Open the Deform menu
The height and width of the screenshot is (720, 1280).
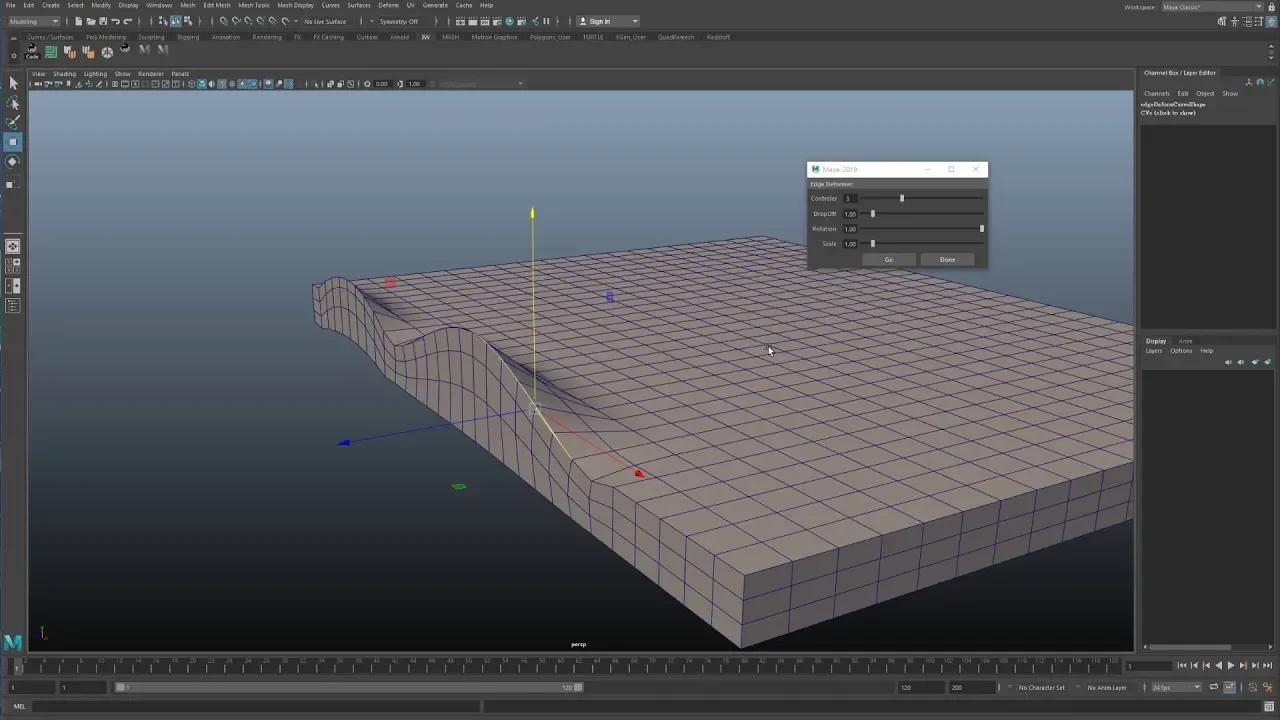[388, 5]
